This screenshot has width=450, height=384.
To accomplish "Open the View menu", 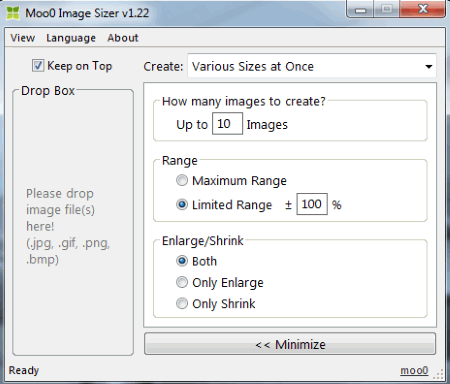I will click(x=22, y=38).
